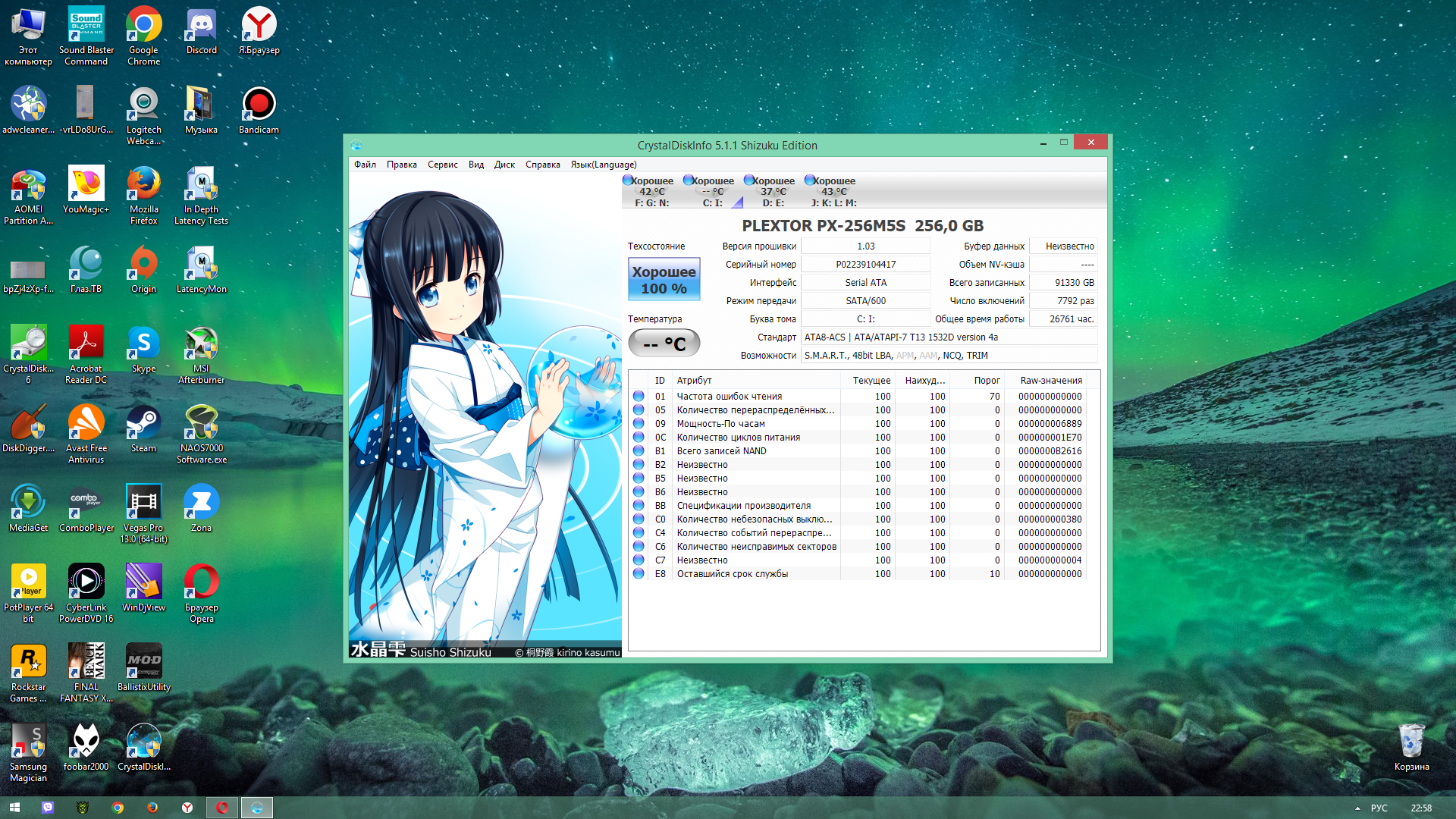Open the Сервис menu
Image resolution: width=1456 pixels, height=819 pixels.
coord(442,165)
